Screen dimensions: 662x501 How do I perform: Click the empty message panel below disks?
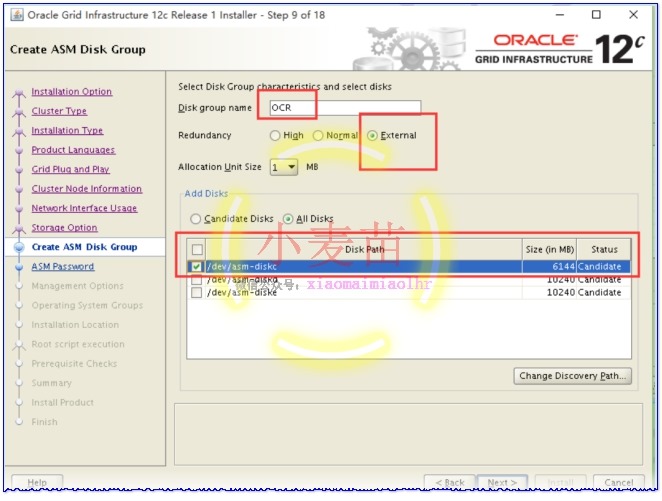pos(408,434)
